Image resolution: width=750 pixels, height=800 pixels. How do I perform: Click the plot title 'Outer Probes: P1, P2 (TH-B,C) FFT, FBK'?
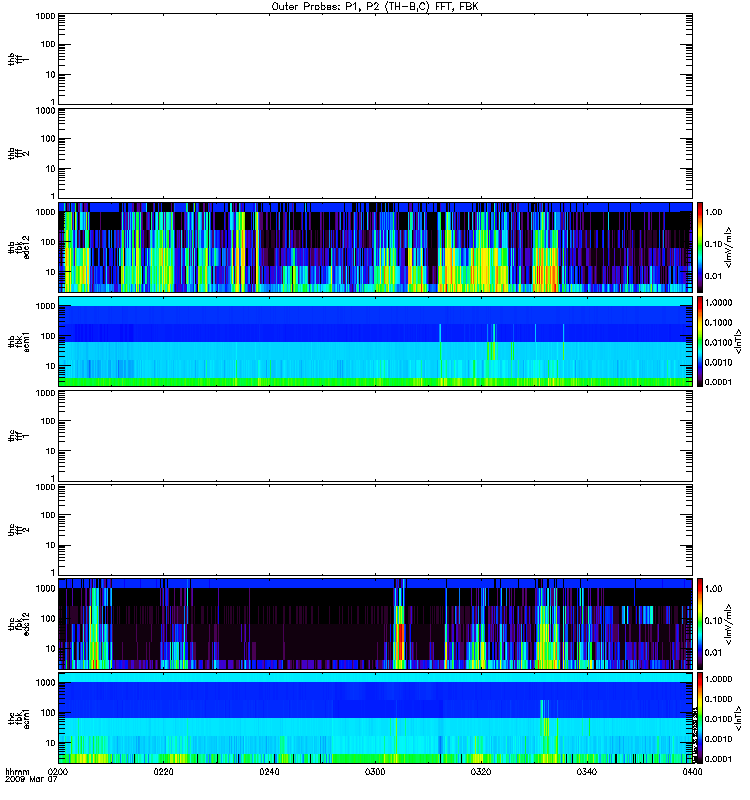click(374, 7)
